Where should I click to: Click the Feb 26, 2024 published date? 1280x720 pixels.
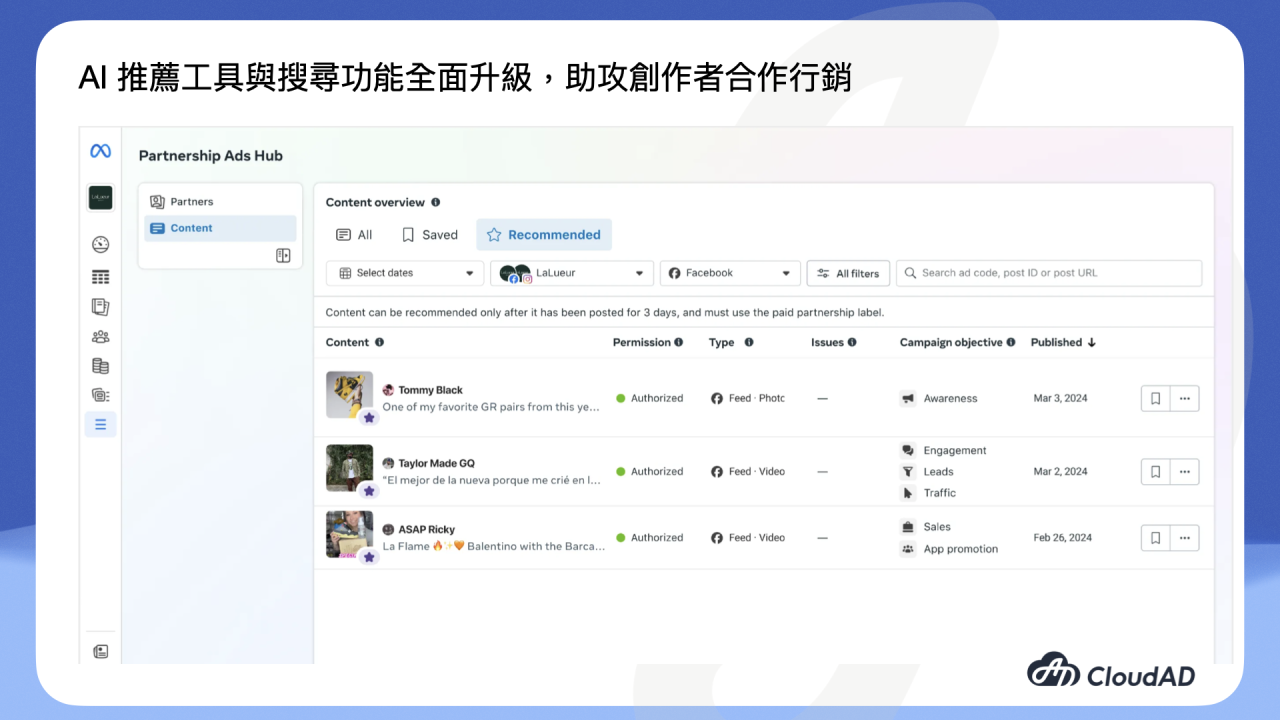1062,538
